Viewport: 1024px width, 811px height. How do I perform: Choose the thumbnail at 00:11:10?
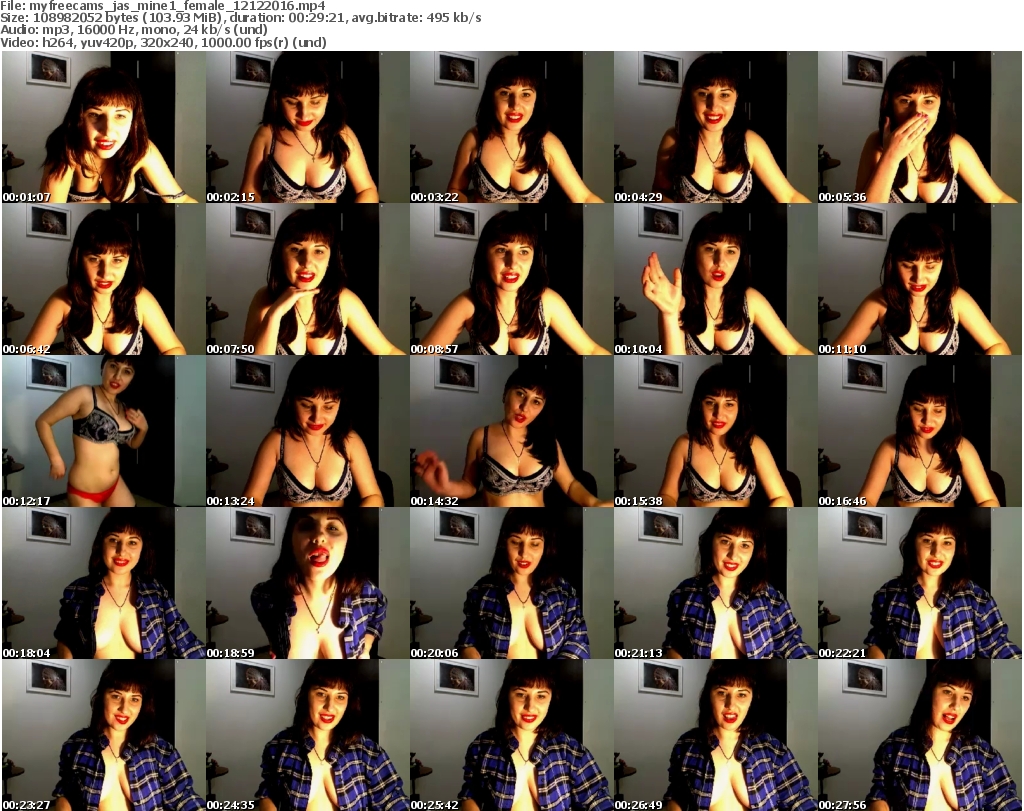[920, 279]
